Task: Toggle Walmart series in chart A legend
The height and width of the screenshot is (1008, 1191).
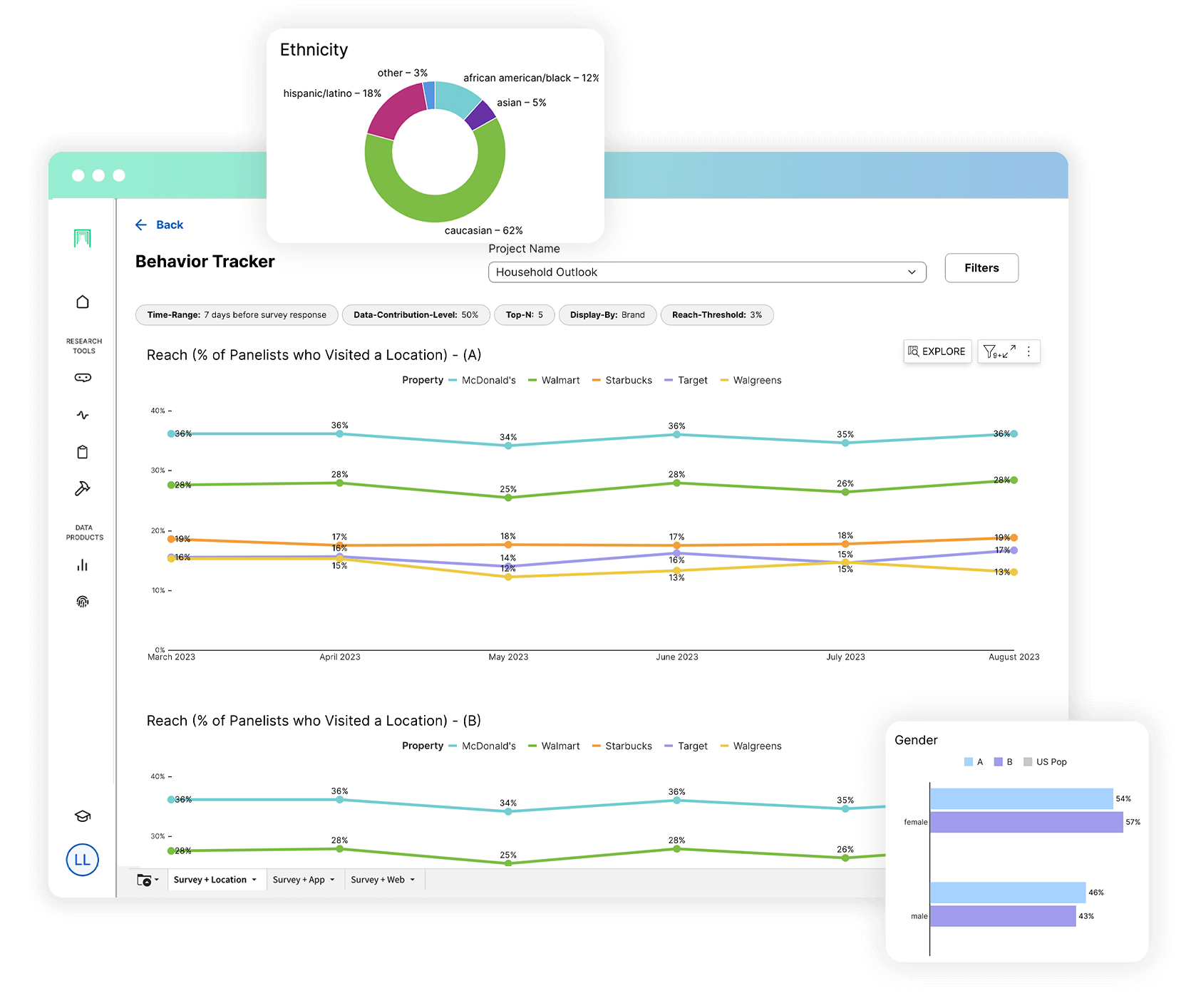Action: point(554,381)
